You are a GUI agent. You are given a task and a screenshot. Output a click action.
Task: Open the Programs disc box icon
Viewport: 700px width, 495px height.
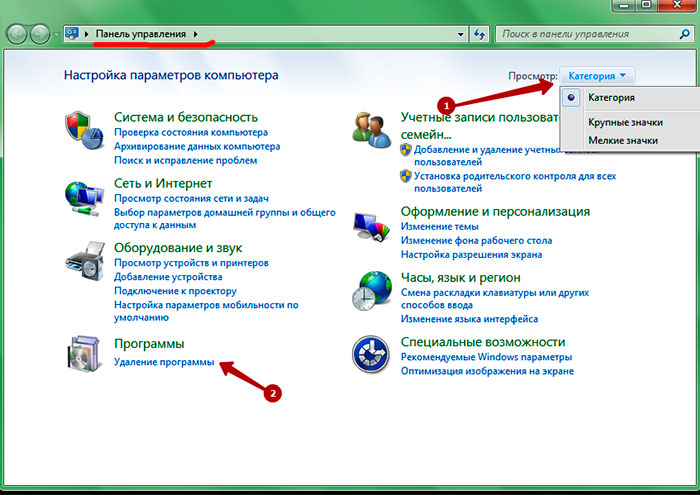pyautogui.click(x=84, y=354)
